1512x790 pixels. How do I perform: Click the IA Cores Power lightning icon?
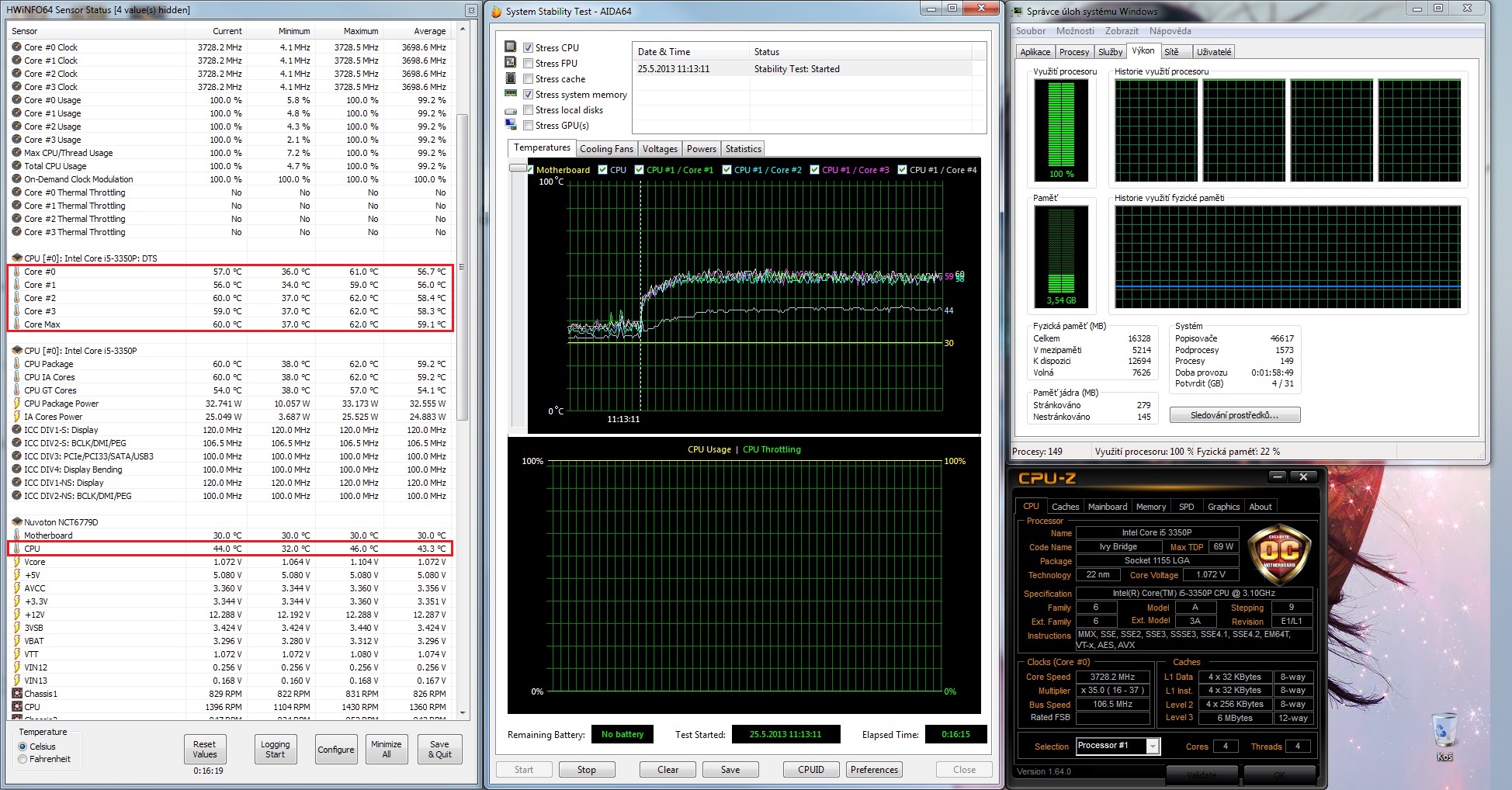[x=16, y=417]
